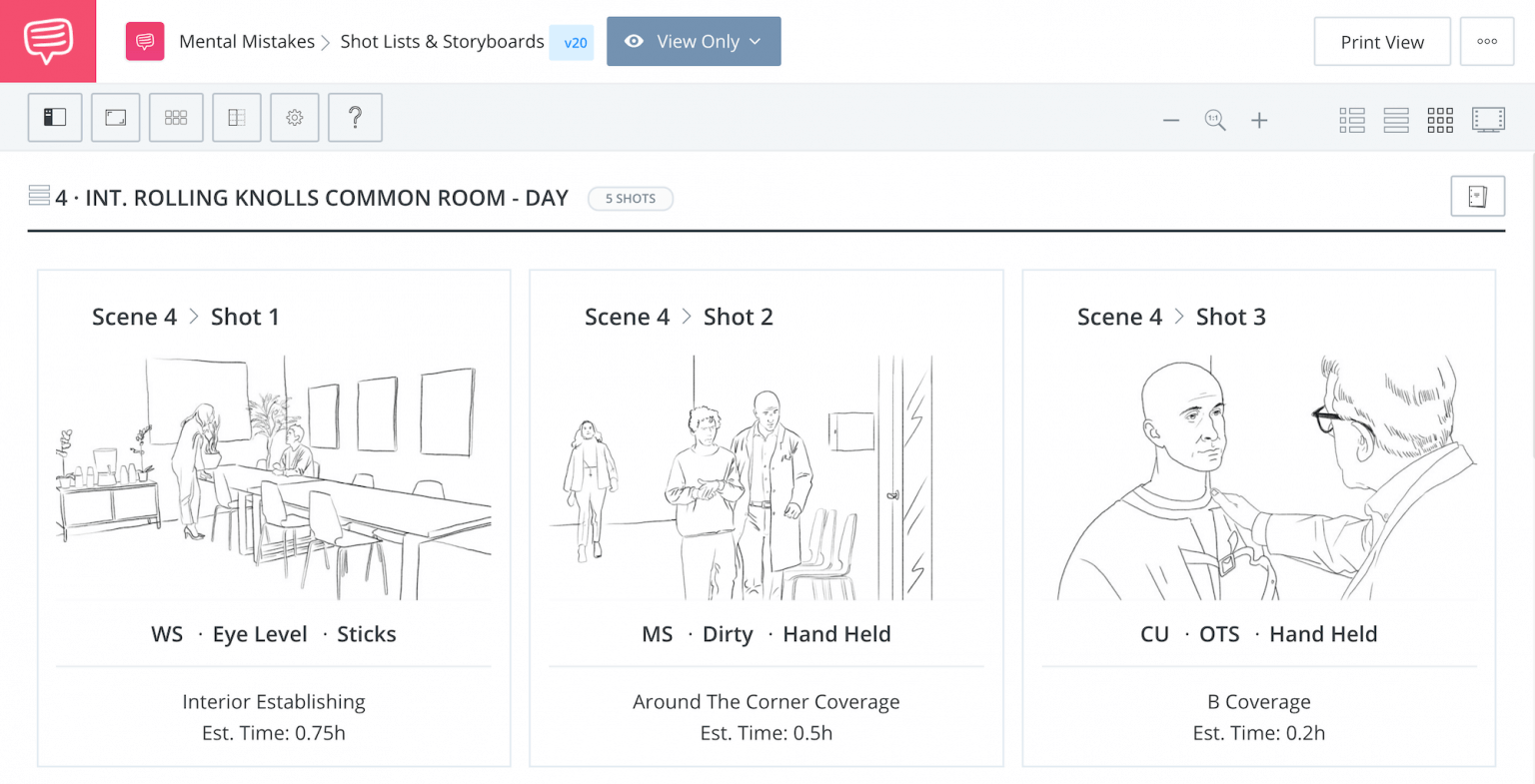Zoom out with the minus icon
The width and height of the screenshot is (1535, 784).
(x=1171, y=121)
